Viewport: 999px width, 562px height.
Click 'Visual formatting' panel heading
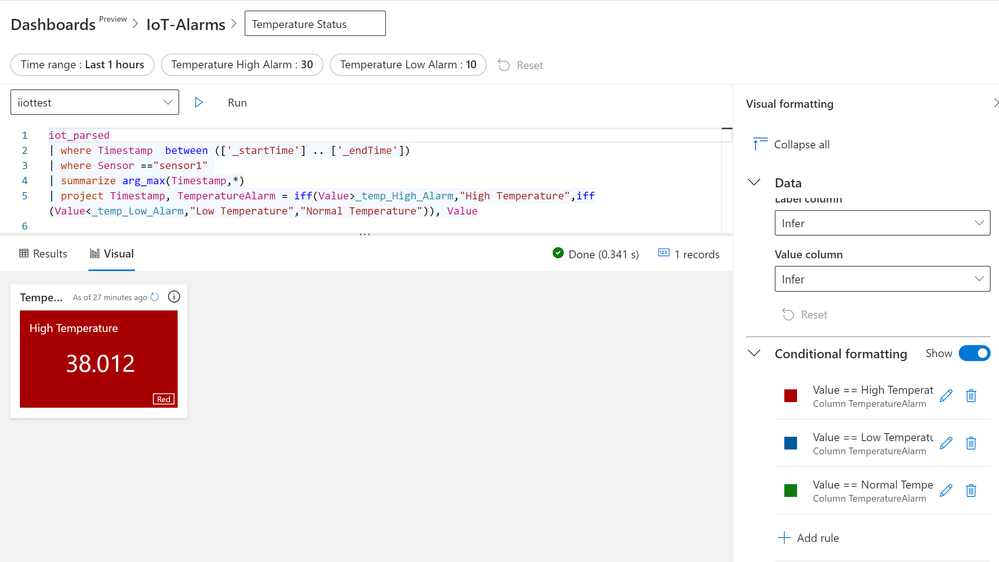click(x=789, y=103)
